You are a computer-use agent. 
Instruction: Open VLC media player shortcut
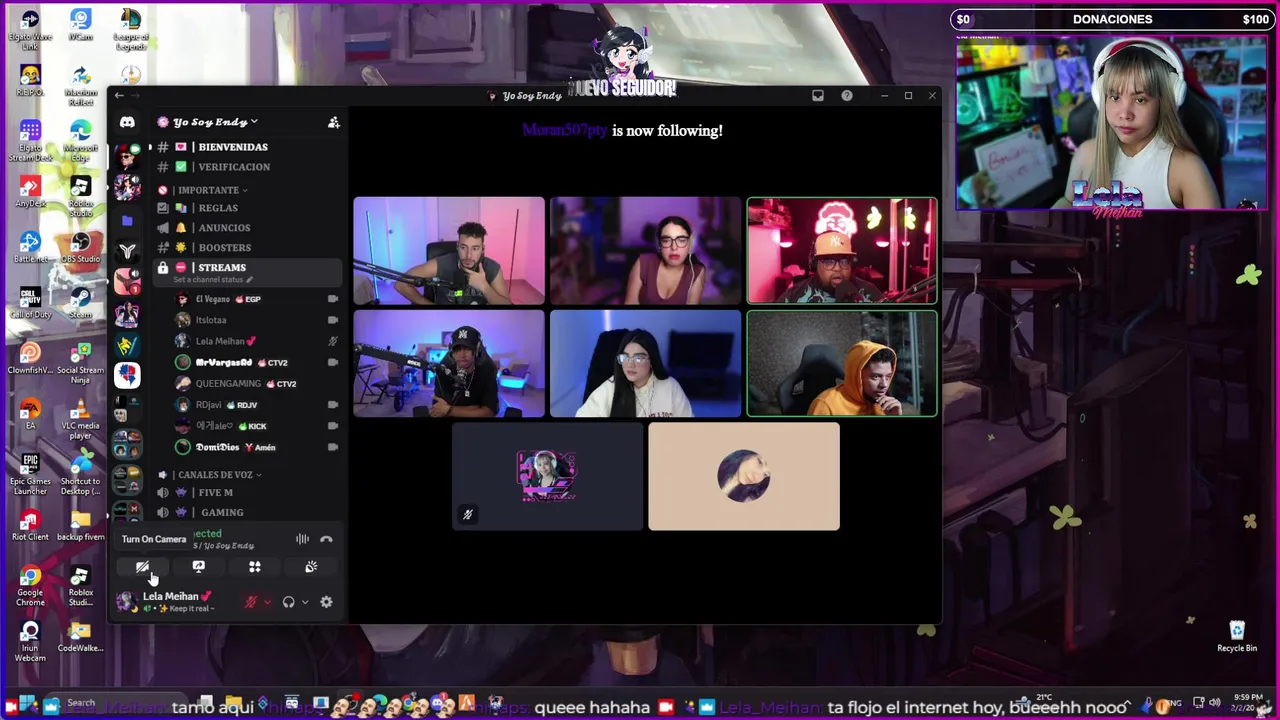coord(80,419)
